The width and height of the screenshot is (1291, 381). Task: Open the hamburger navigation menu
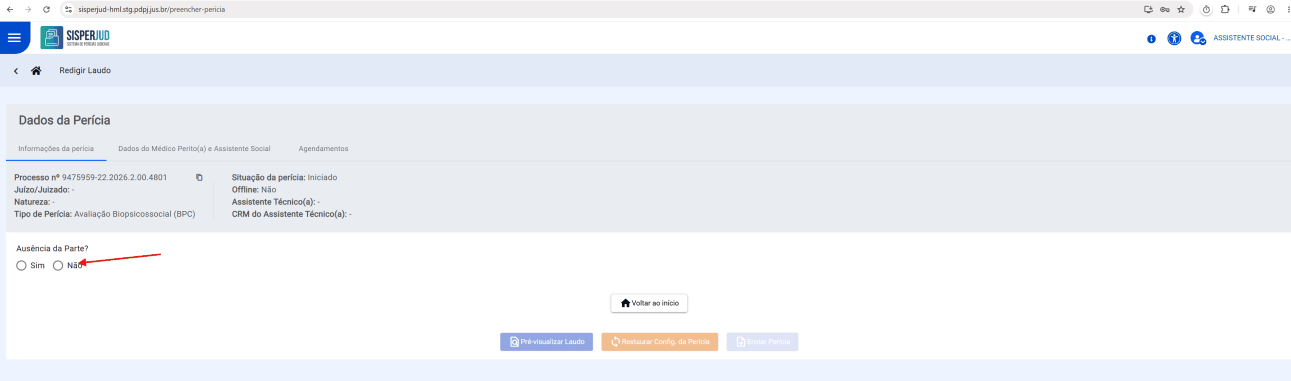(x=14, y=38)
